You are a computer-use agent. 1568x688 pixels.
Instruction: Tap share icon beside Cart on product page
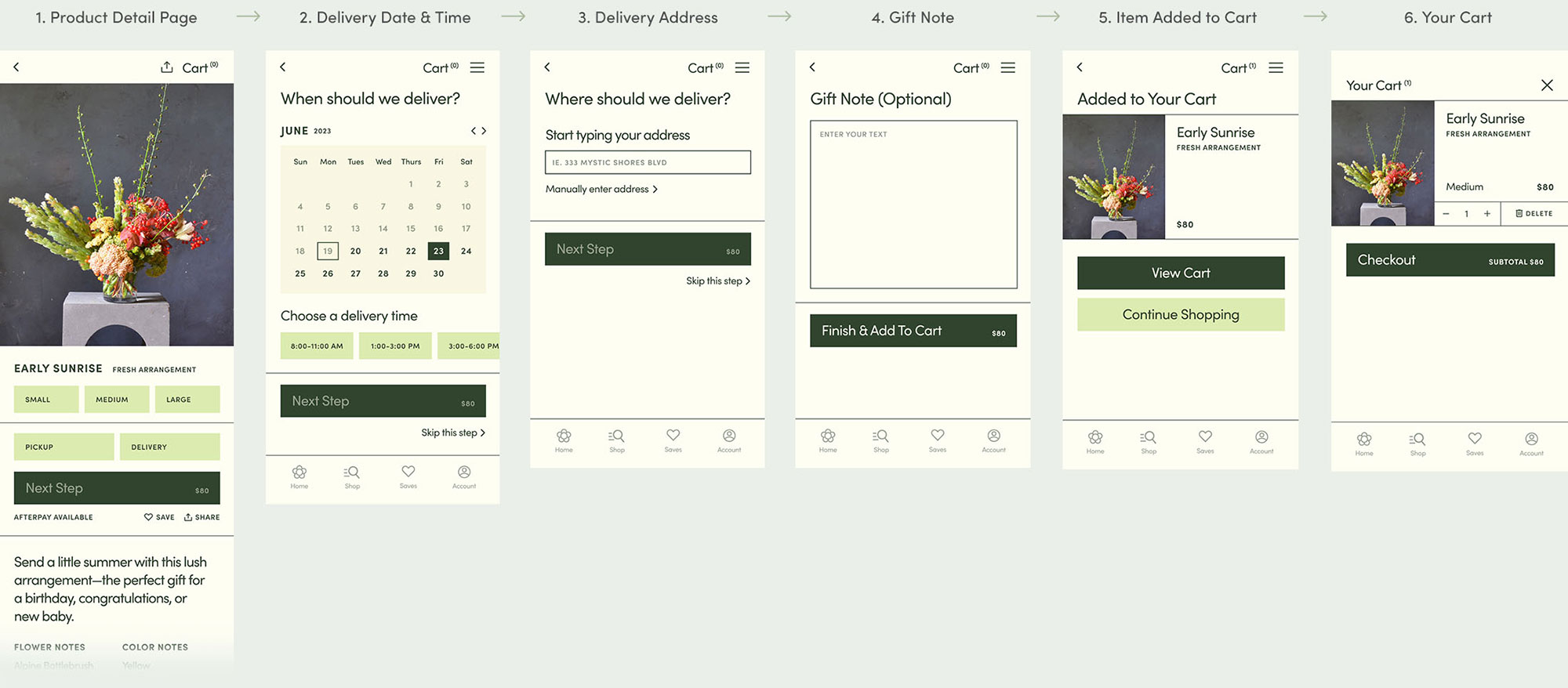167,67
